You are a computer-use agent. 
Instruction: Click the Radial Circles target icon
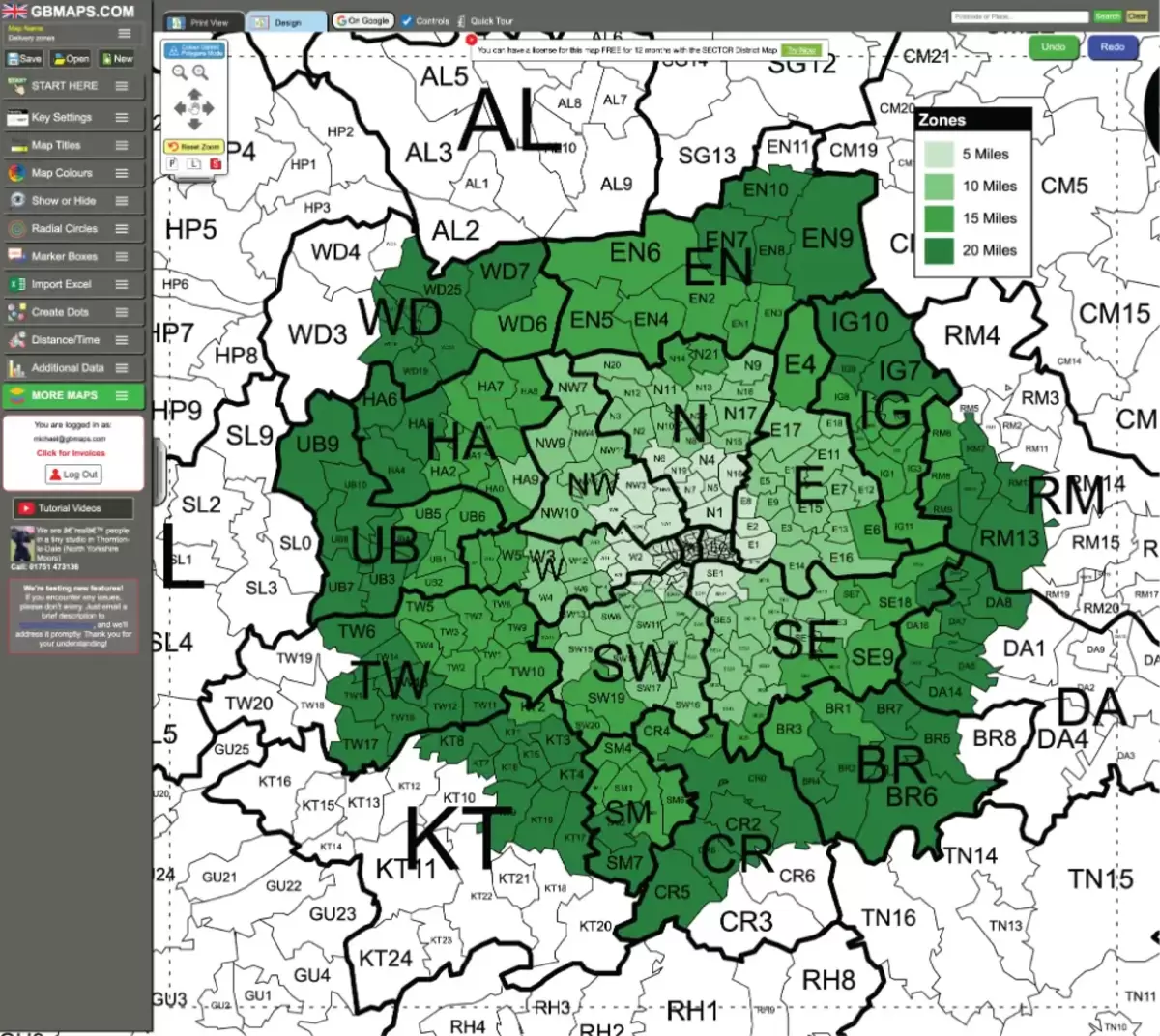click(16, 229)
